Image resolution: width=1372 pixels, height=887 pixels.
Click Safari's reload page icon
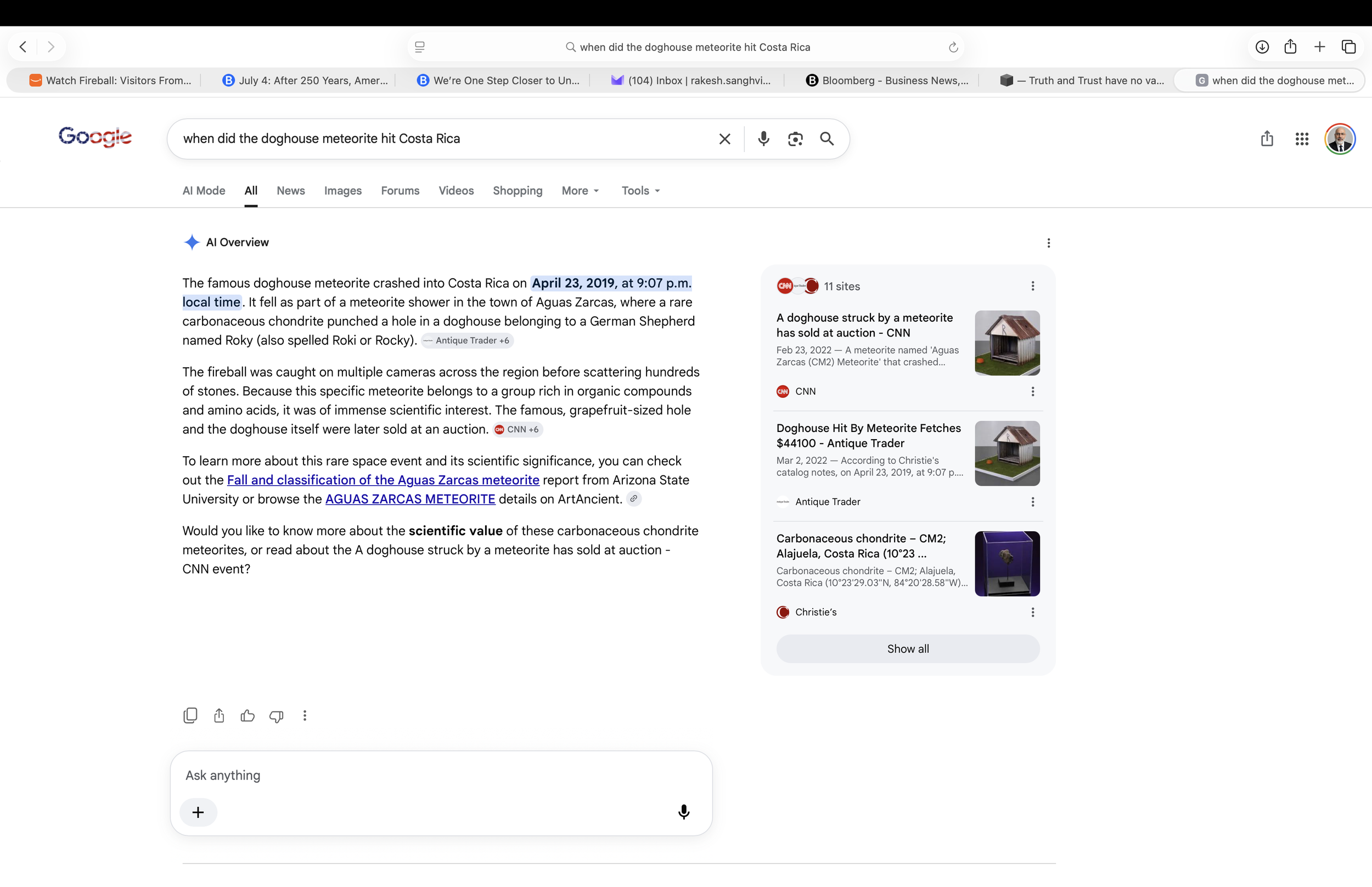(x=953, y=47)
